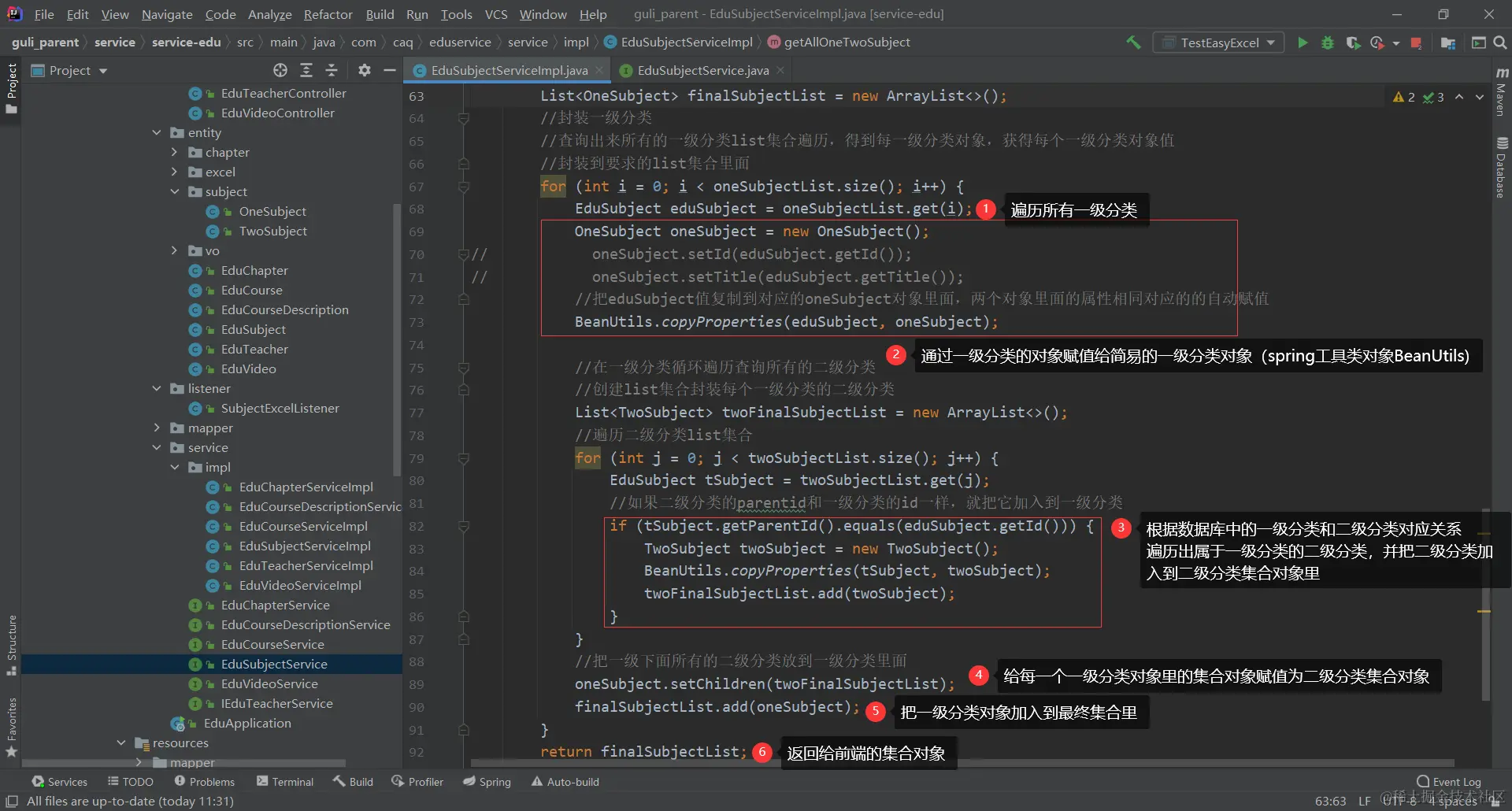Open the Build tool window
1512x811 pixels.
(x=353, y=782)
